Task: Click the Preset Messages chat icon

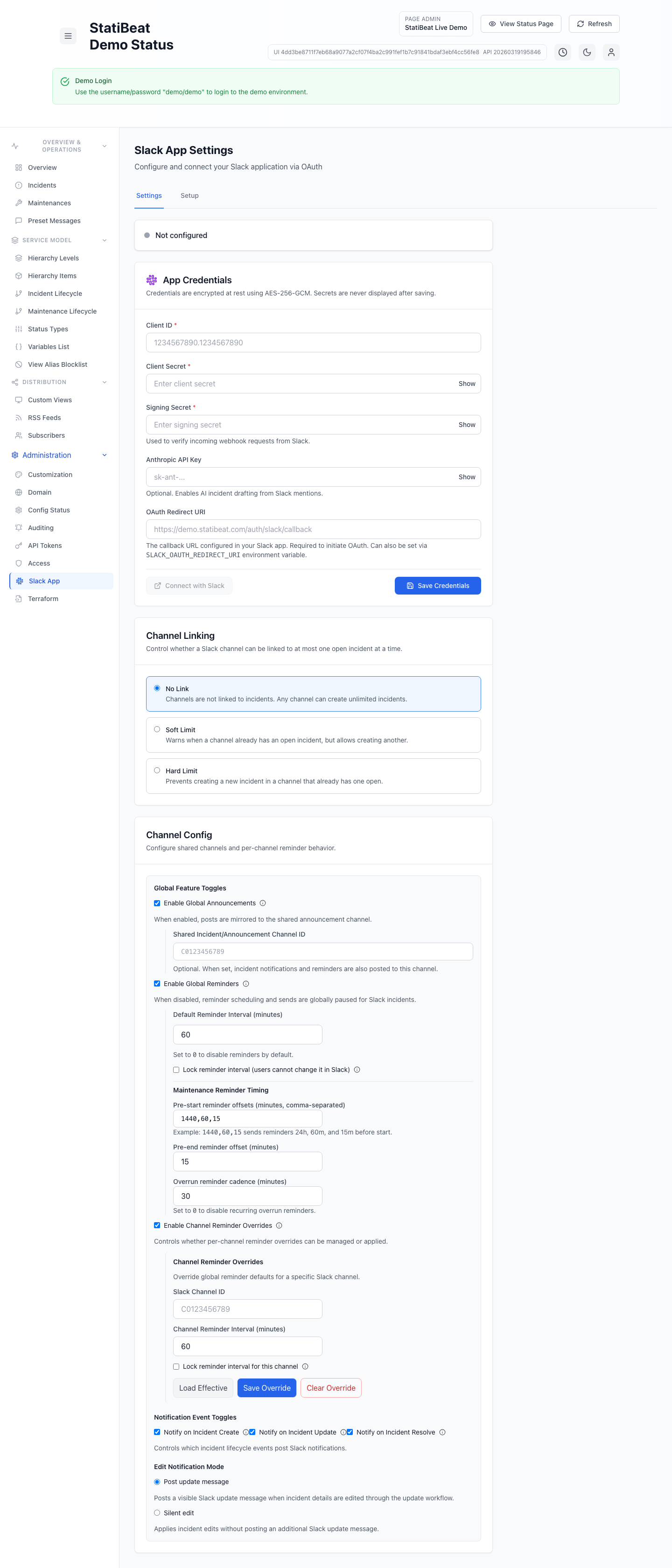Action: (x=19, y=220)
